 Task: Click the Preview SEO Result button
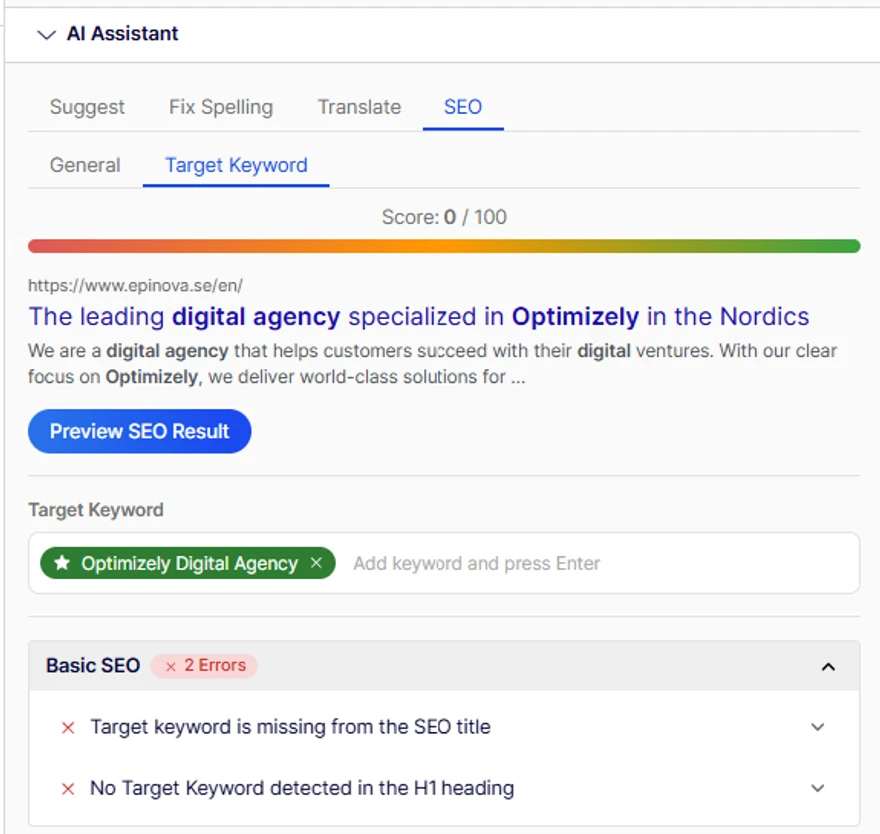[x=140, y=431]
